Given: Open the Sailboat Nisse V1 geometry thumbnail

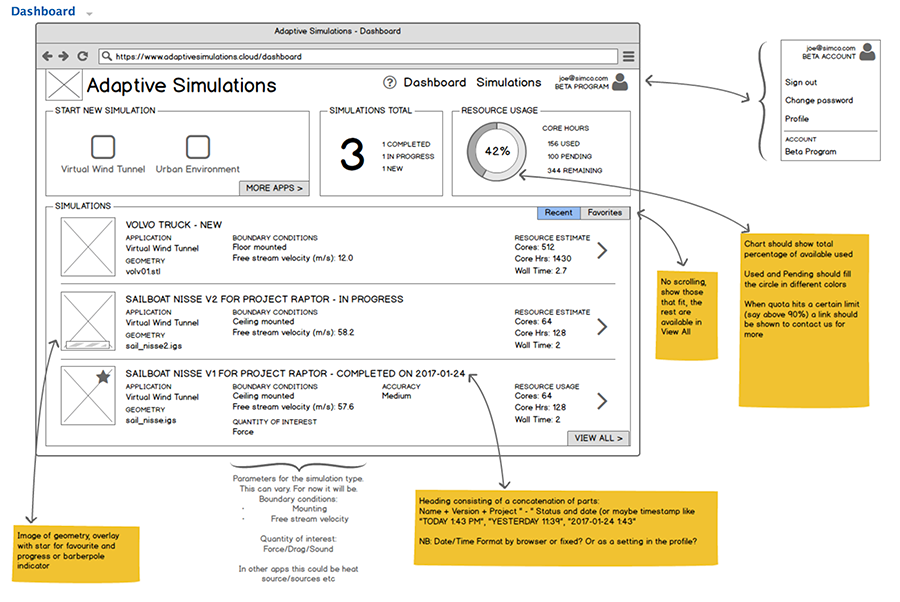Looking at the screenshot, I should 88,396.
